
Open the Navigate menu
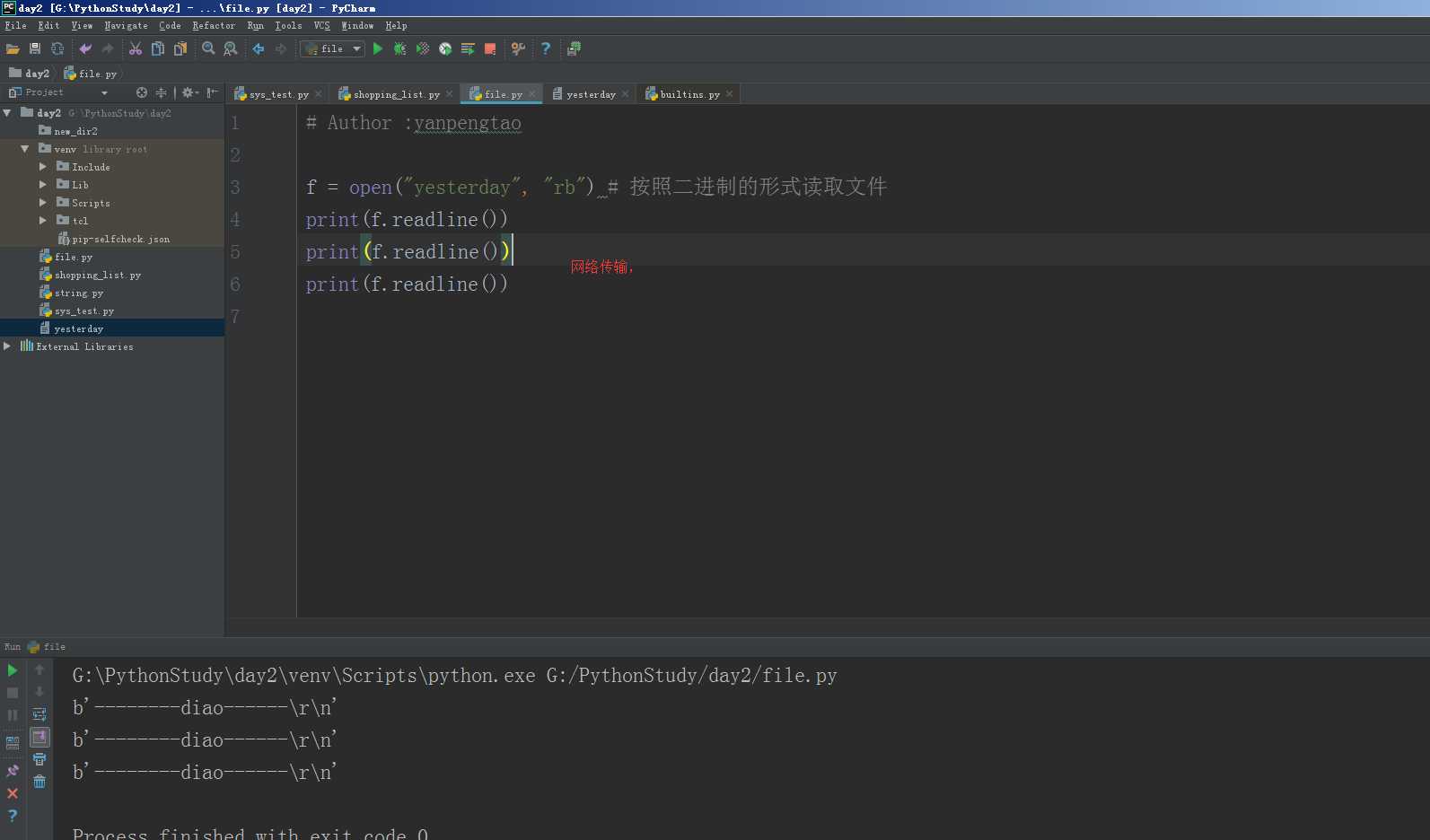pos(126,26)
